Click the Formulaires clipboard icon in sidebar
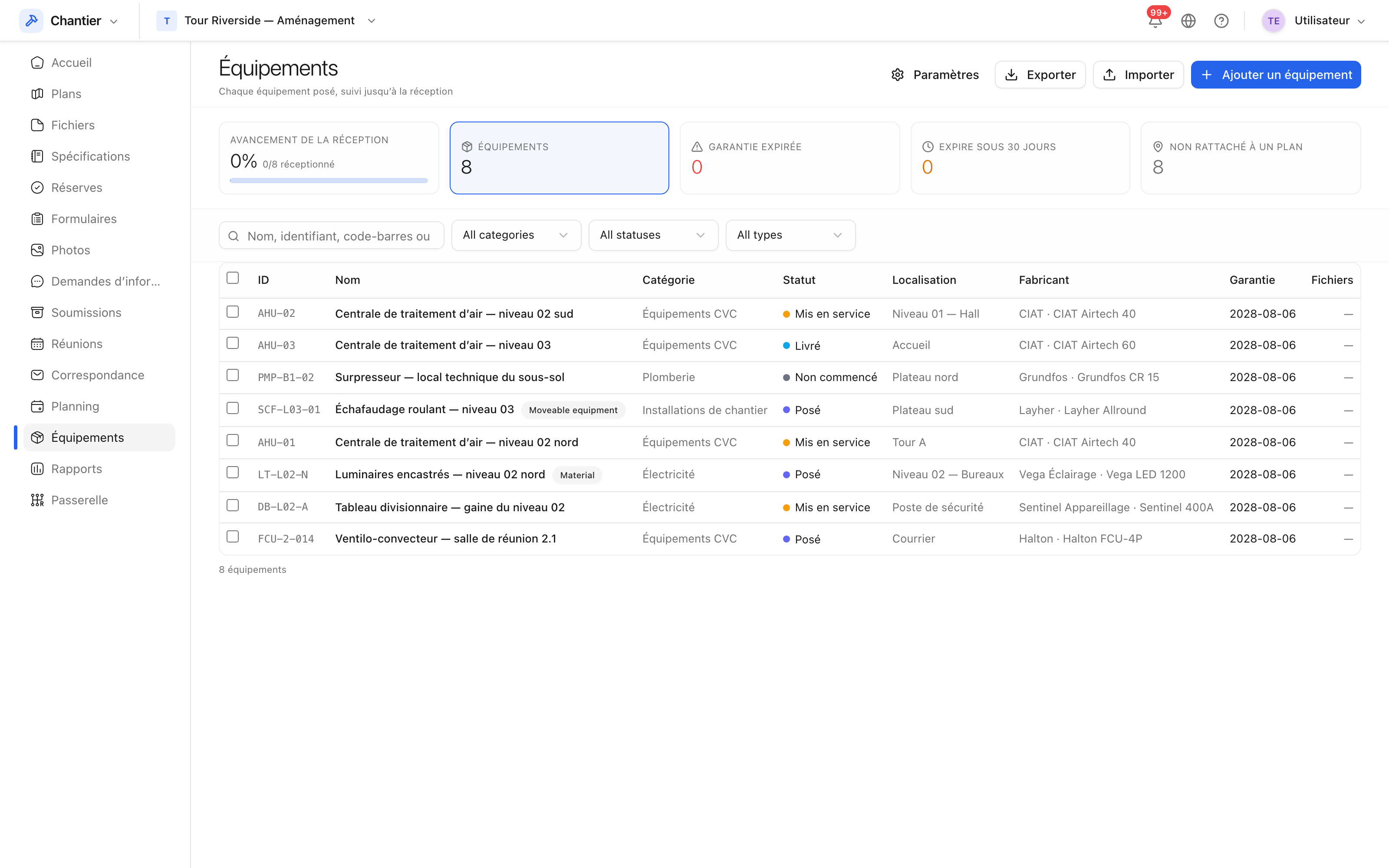The image size is (1389, 868). (x=37, y=219)
